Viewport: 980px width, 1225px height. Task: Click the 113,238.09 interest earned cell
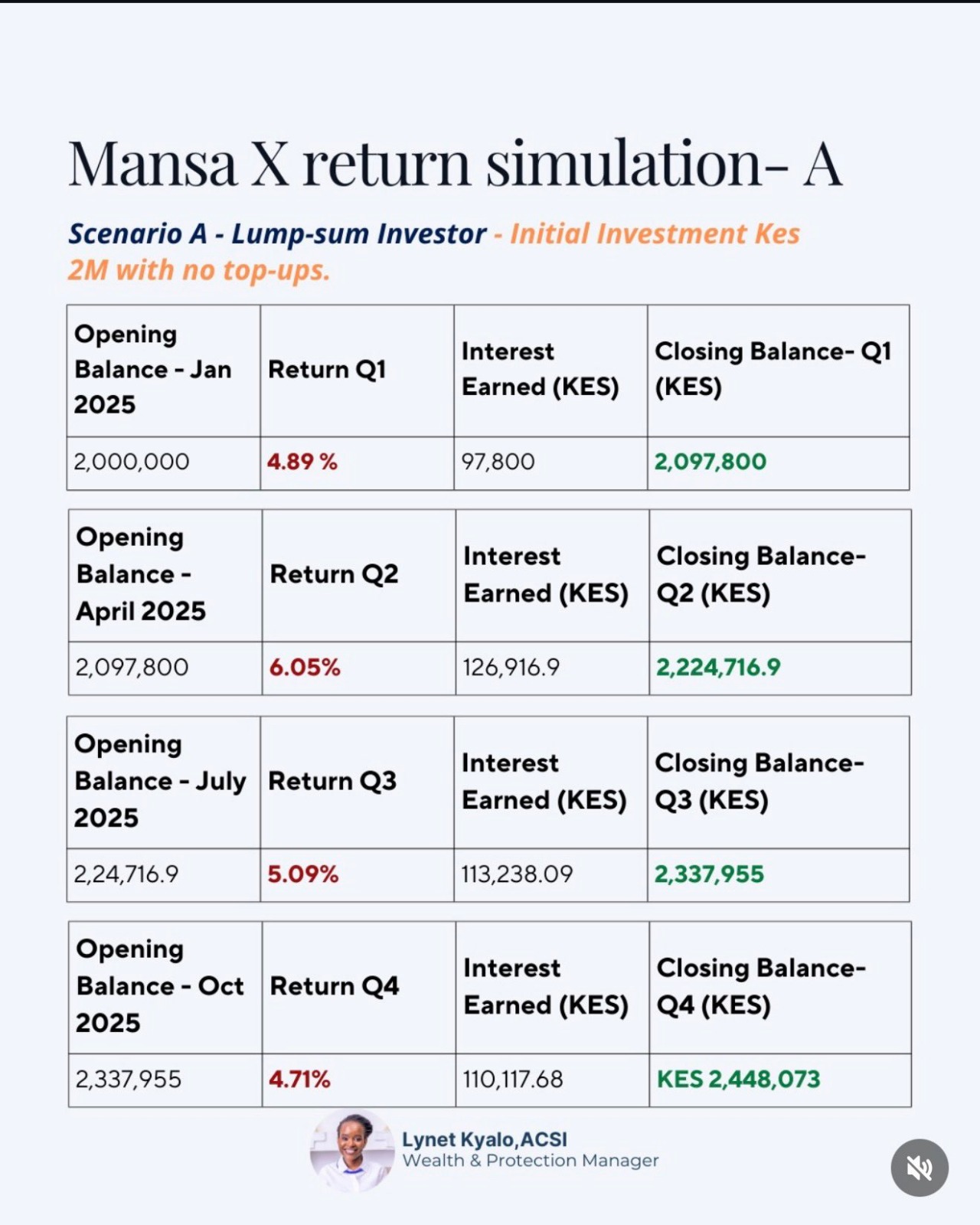click(517, 874)
